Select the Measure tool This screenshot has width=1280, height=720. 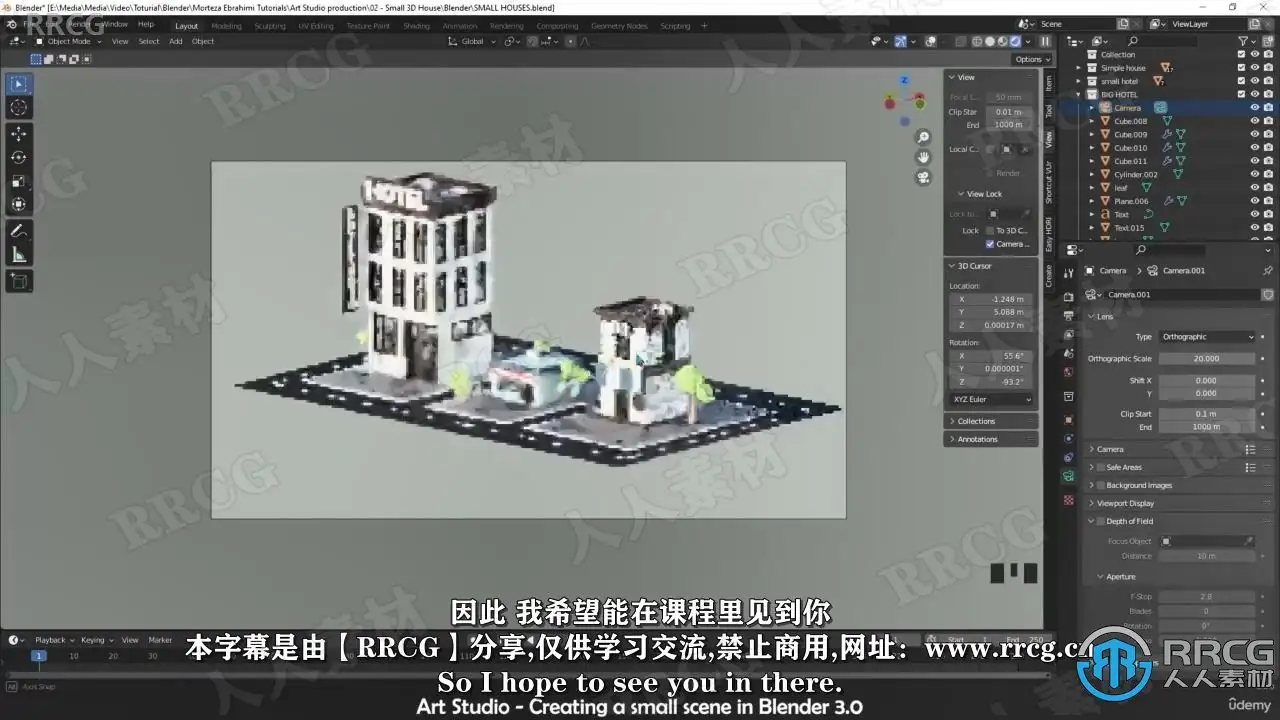tap(18, 255)
